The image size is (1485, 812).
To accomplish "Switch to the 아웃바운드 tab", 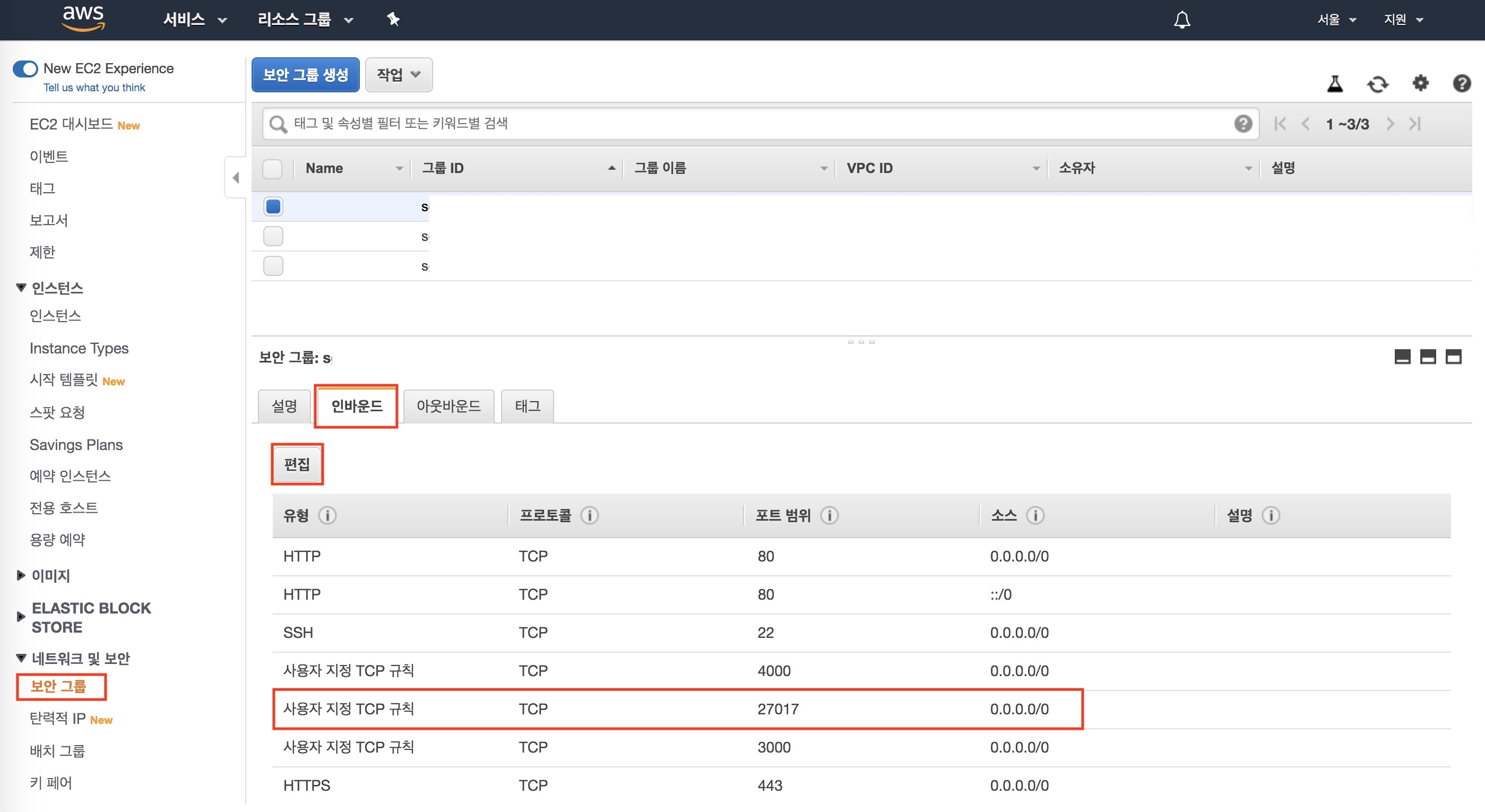I will tap(448, 405).
